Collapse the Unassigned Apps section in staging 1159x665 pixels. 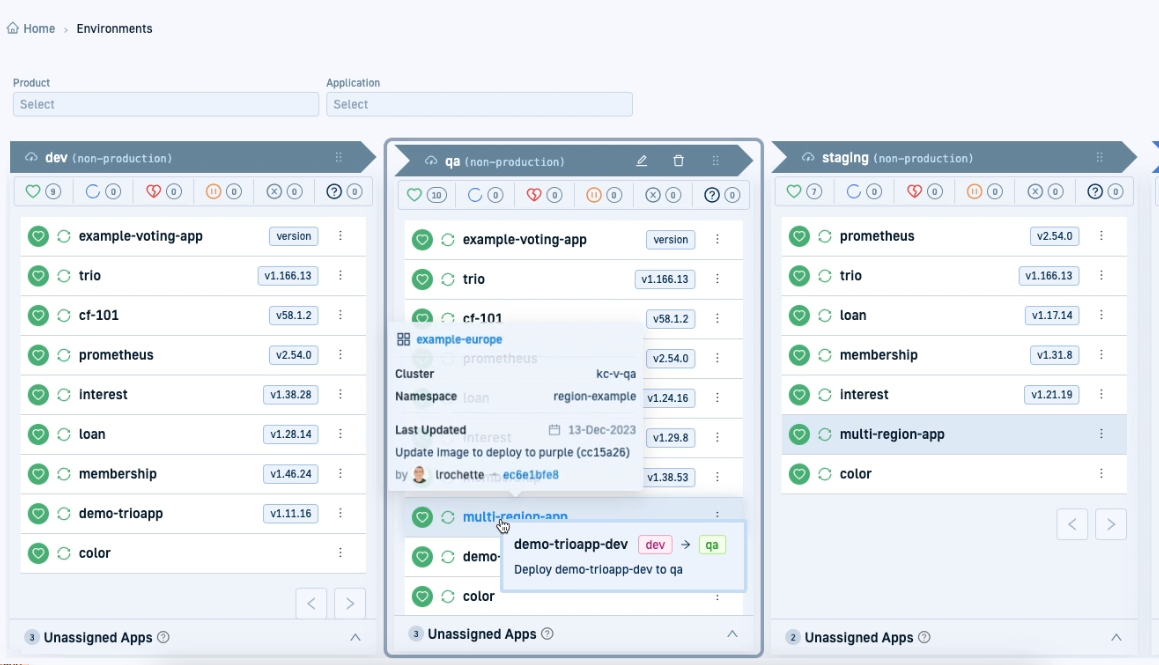point(1116,637)
